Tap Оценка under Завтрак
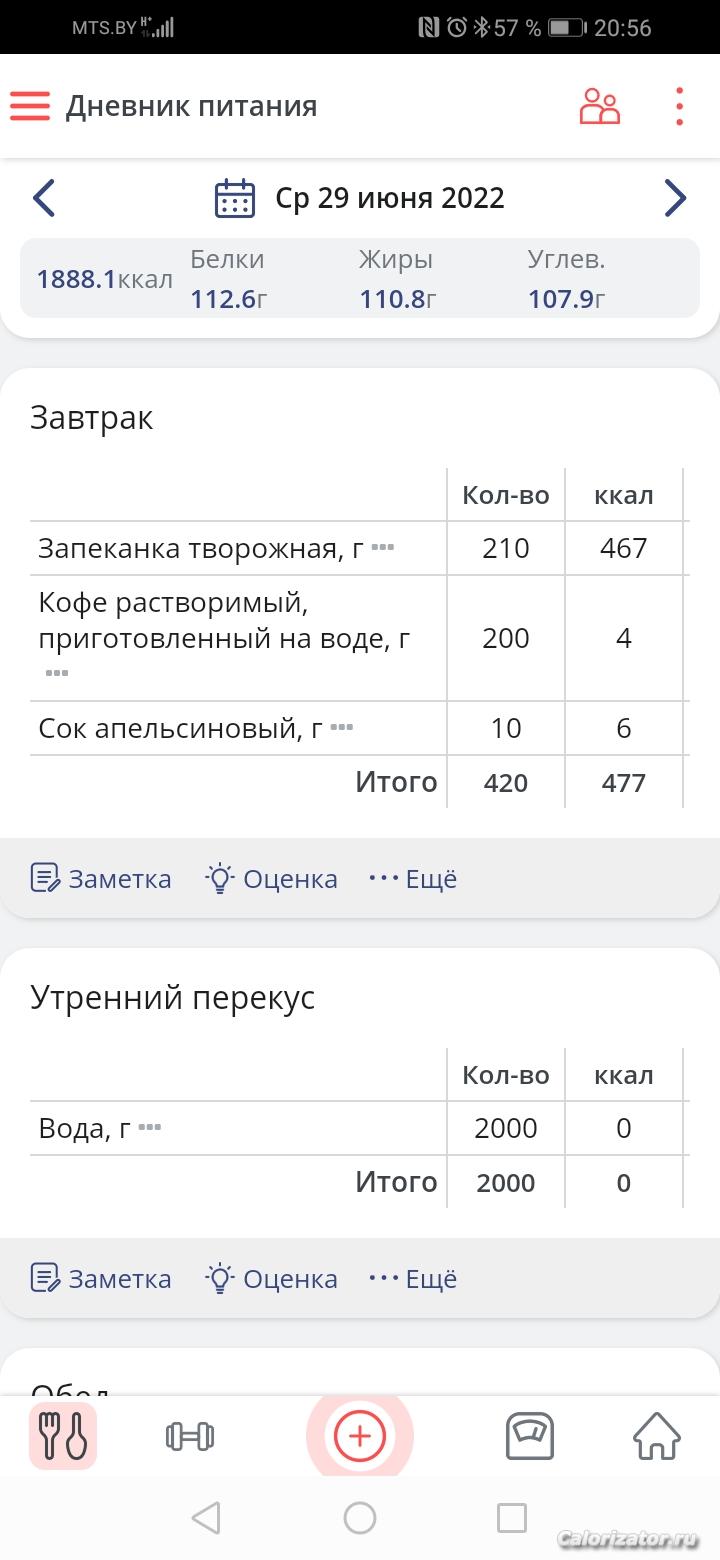The width and height of the screenshot is (720, 1560). [271, 879]
